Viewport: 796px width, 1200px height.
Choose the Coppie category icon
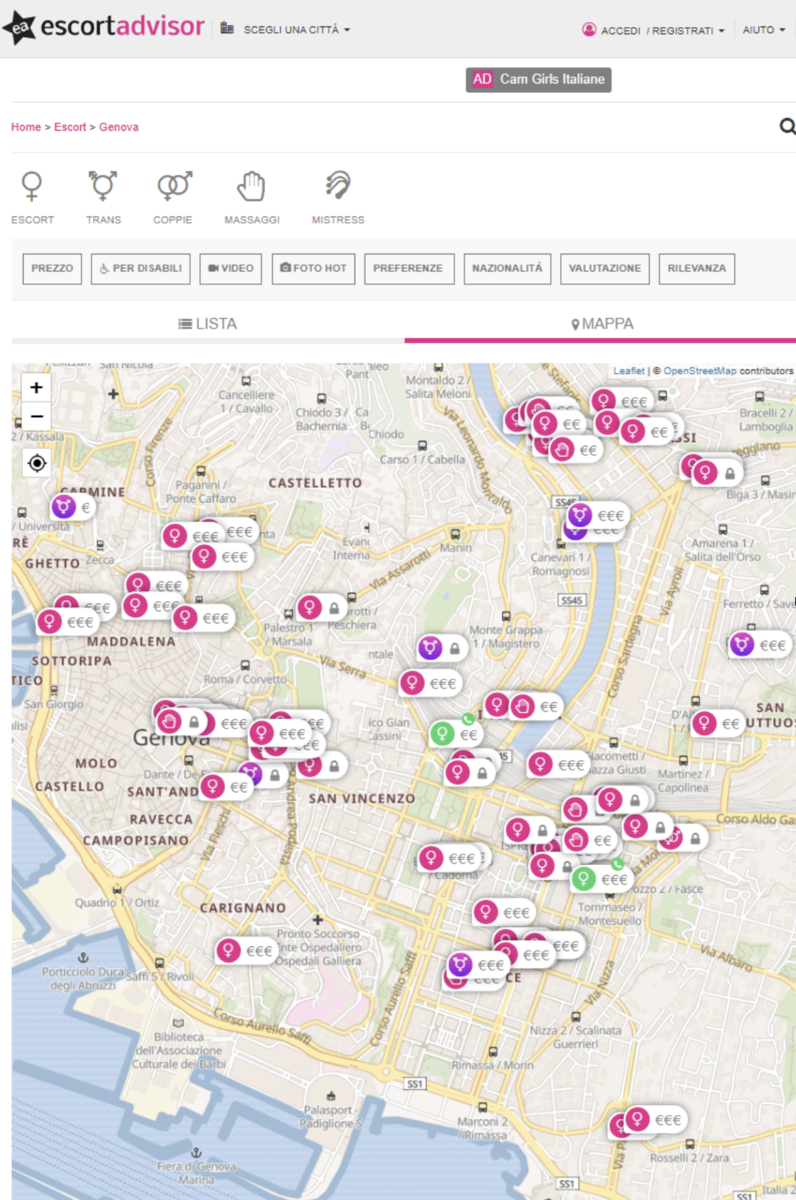pos(173,187)
